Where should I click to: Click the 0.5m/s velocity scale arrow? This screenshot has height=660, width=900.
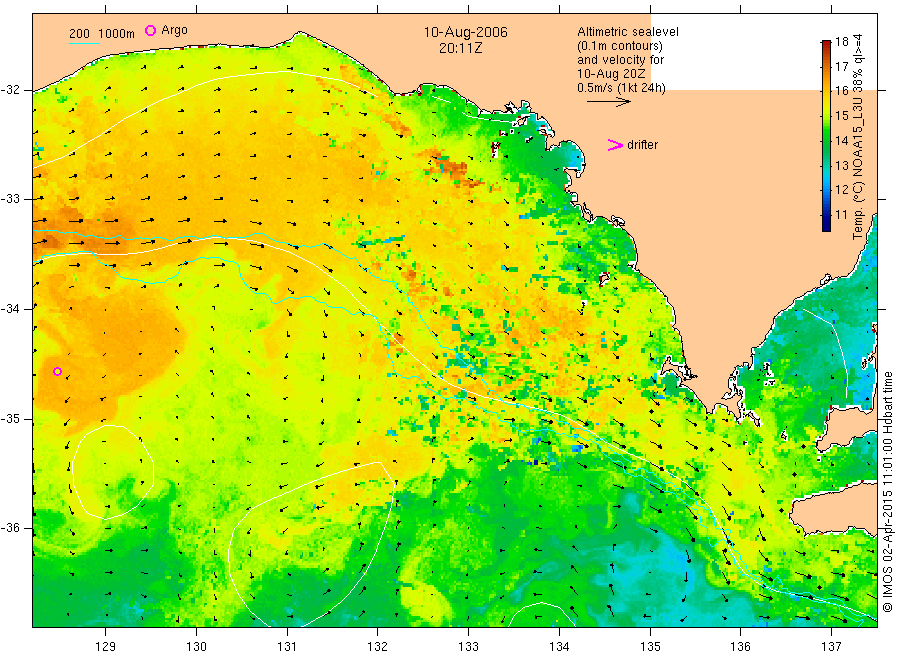click(x=608, y=102)
